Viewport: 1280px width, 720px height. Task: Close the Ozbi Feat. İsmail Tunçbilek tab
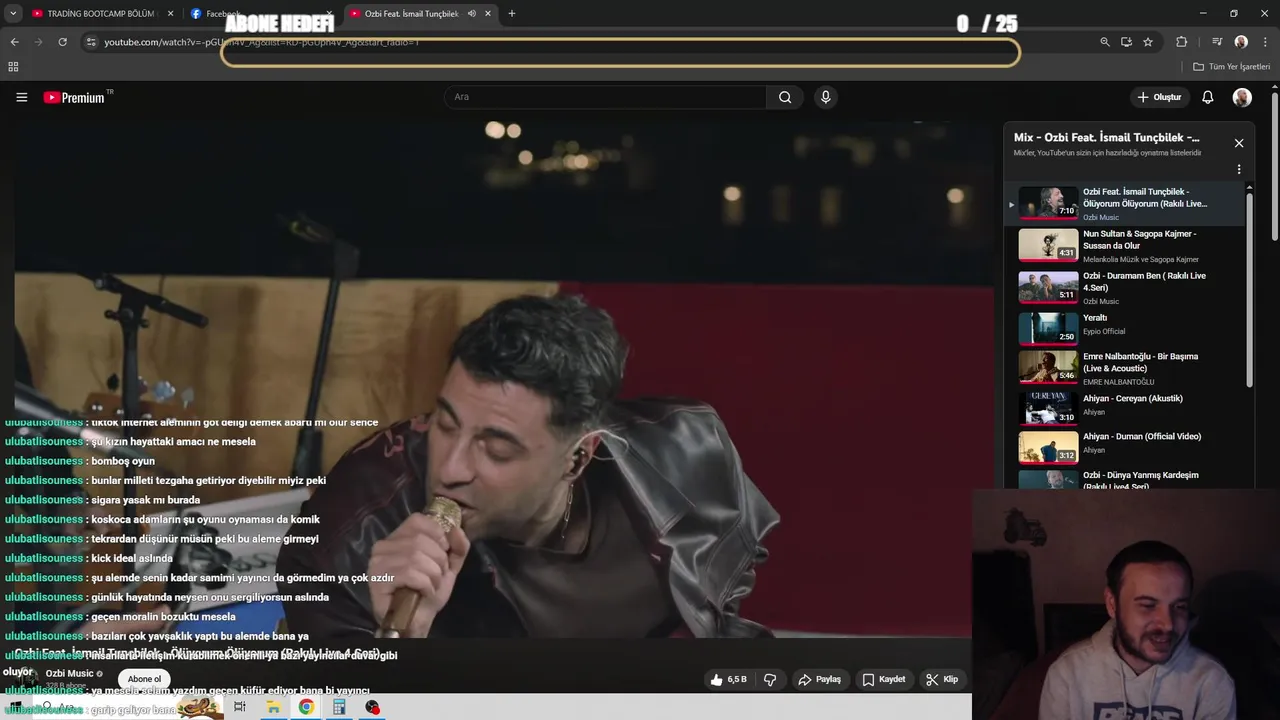click(488, 14)
